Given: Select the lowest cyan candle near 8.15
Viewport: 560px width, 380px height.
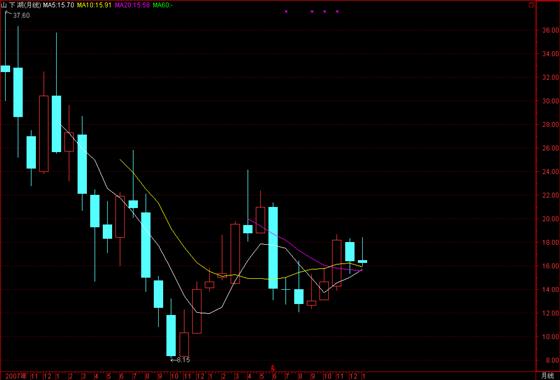Looking at the screenshot, I should point(171,335).
